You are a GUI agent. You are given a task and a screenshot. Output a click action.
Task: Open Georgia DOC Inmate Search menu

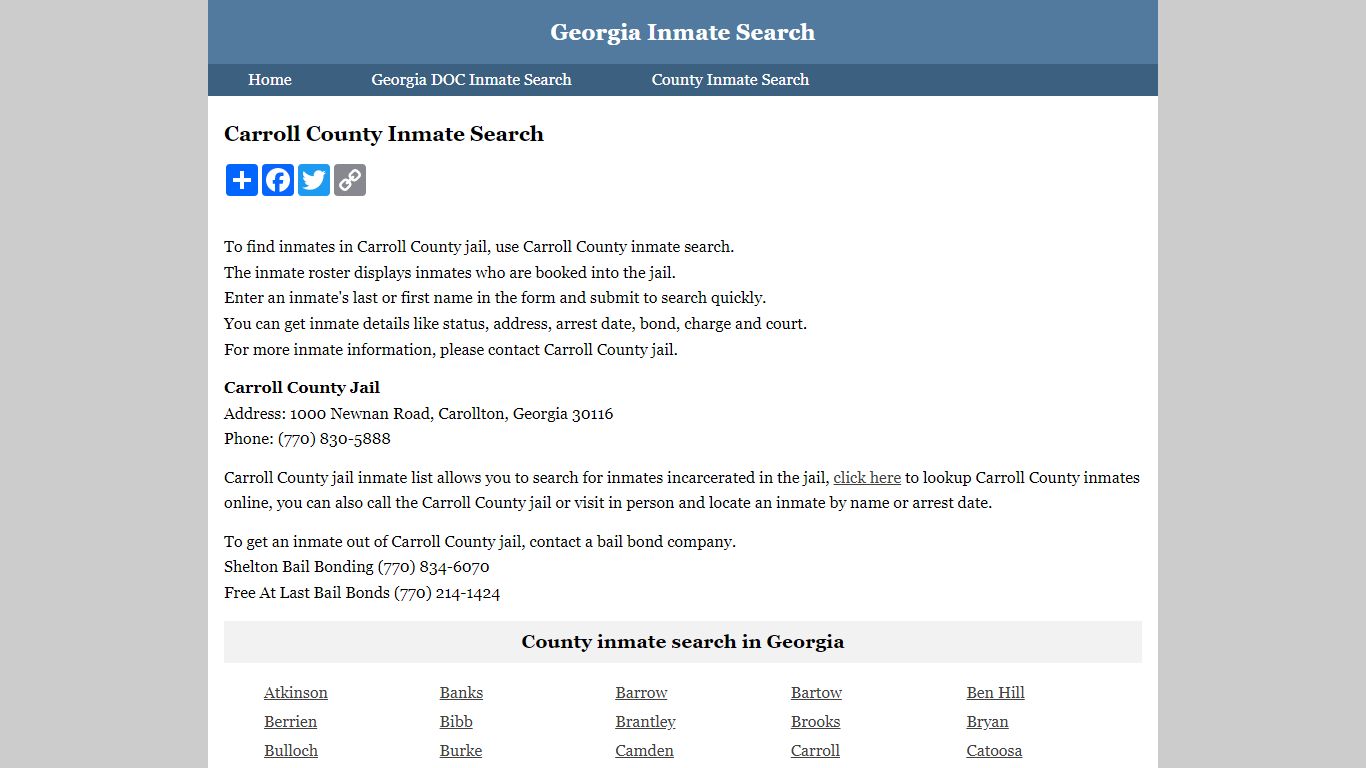click(471, 80)
